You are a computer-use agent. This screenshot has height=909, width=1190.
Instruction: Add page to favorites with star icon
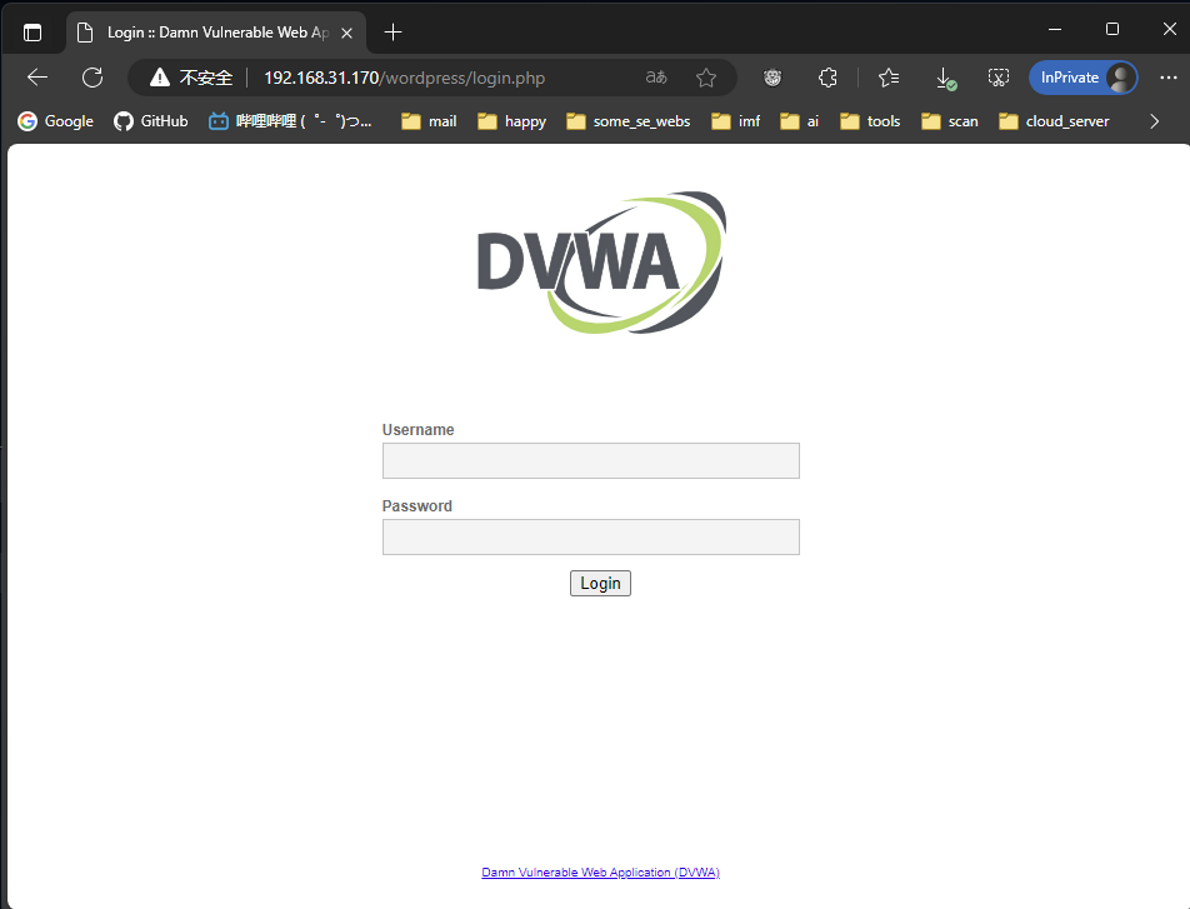pyautogui.click(x=706, y=78)
